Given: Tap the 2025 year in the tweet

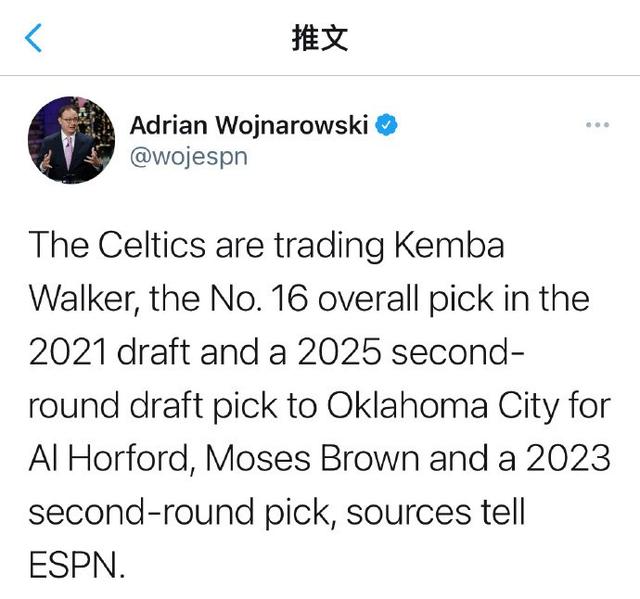Looking at the screenshot, I should pyautogui.click(x=339, y=352).
